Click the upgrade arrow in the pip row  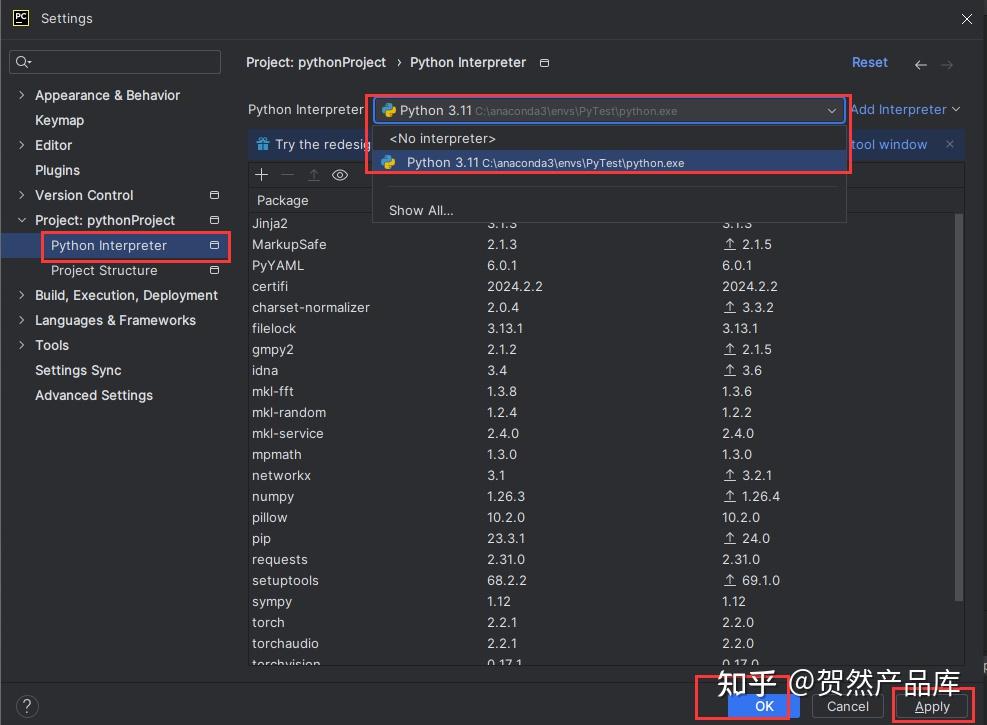[730, 538]
